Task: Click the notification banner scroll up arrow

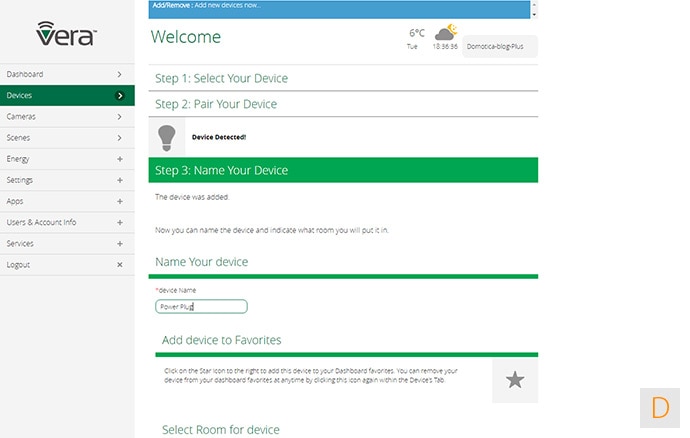Action: point(534,4)
